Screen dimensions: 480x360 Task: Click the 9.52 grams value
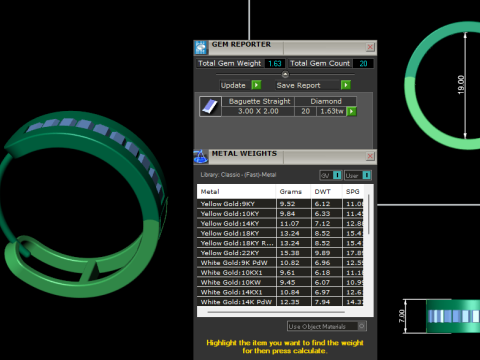(289, 204)
